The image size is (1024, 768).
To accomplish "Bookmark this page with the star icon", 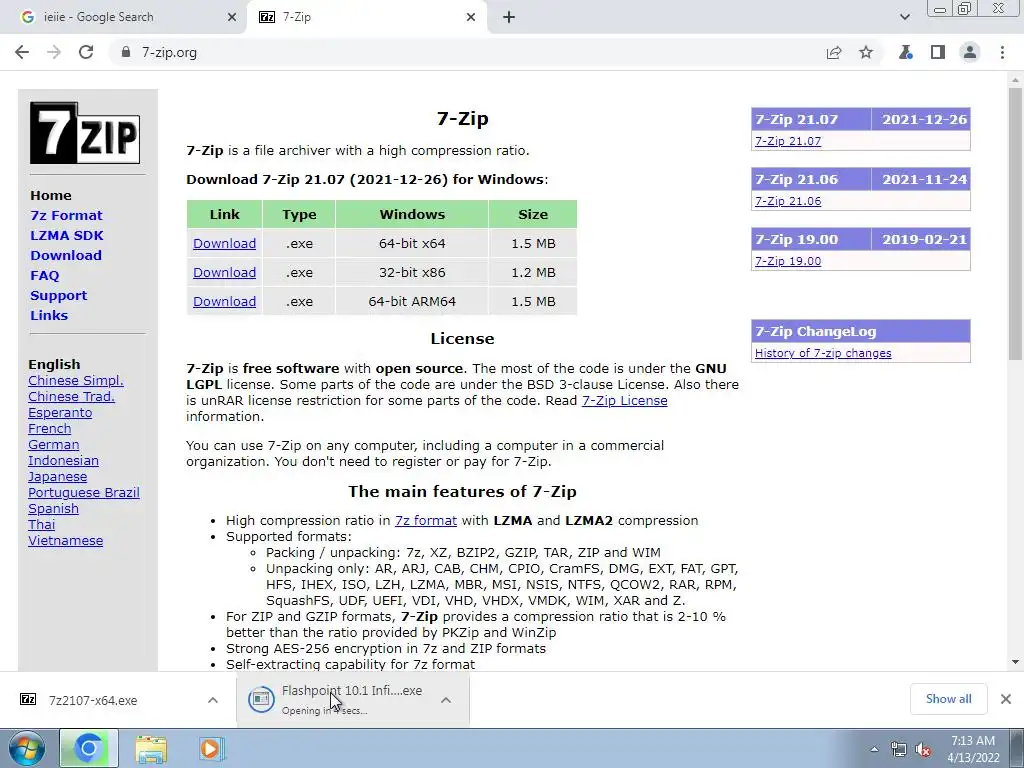I will 866,52.
